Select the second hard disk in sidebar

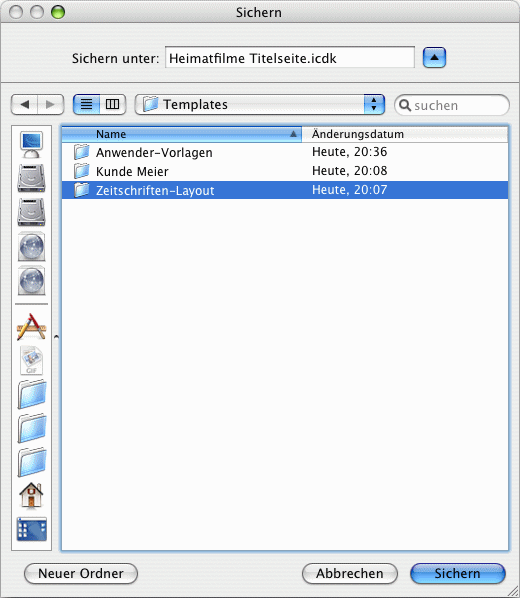coord(31,212)
